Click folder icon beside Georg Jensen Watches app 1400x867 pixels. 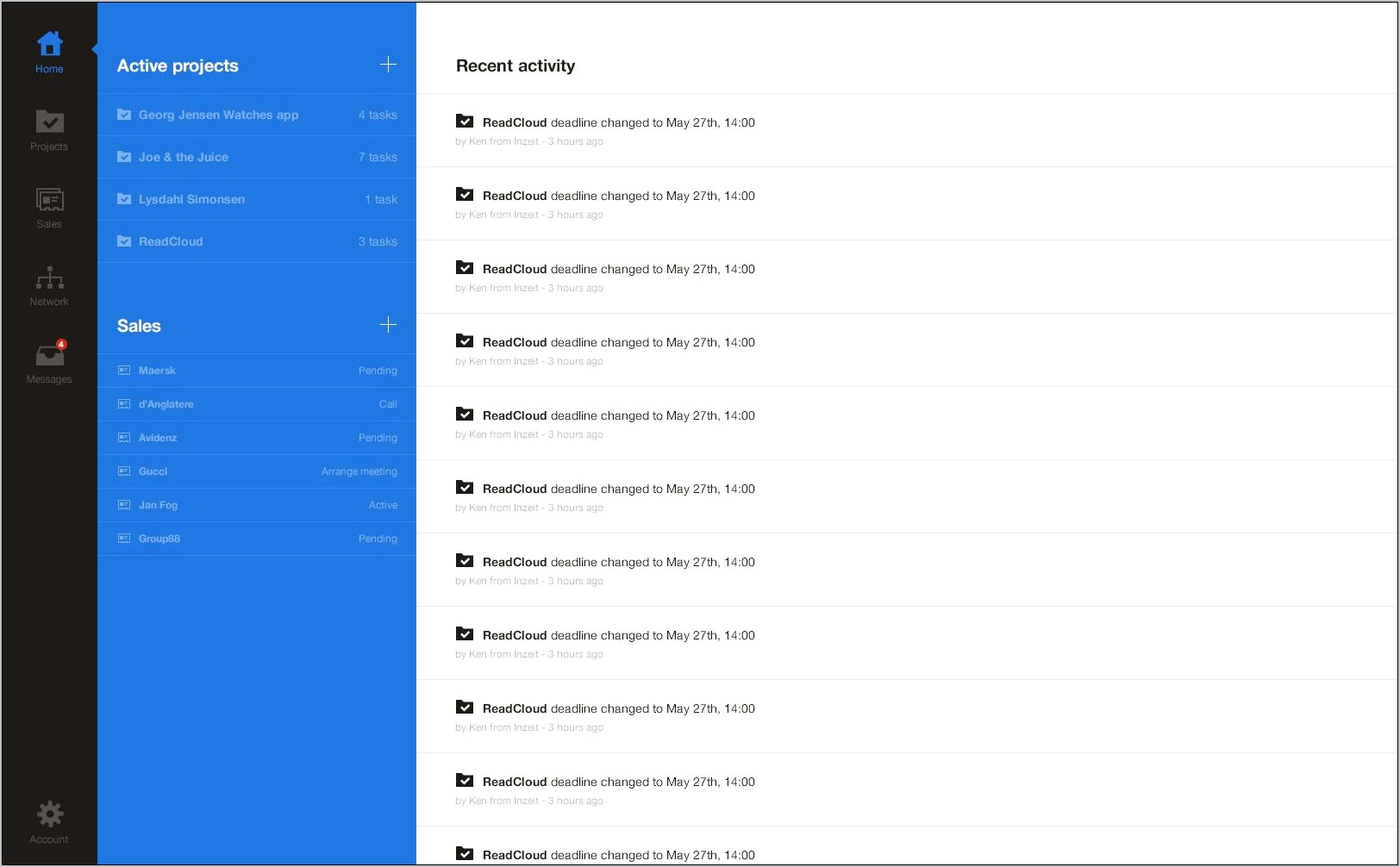click(x=124, y=115)
